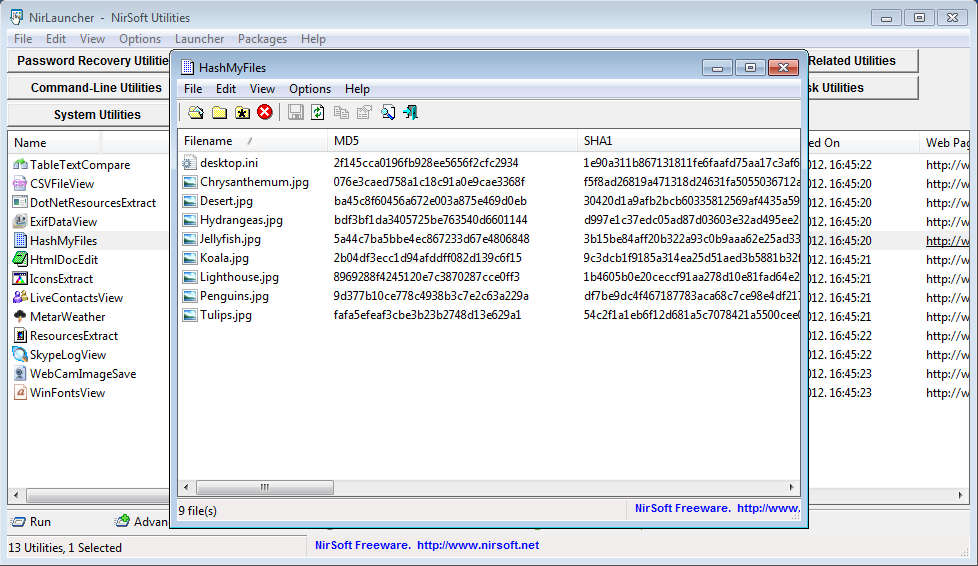Select HashMyFiles entry in NirLauncher list
The image size is (978, 566).
pyautogui.click(x=63, y=241)
